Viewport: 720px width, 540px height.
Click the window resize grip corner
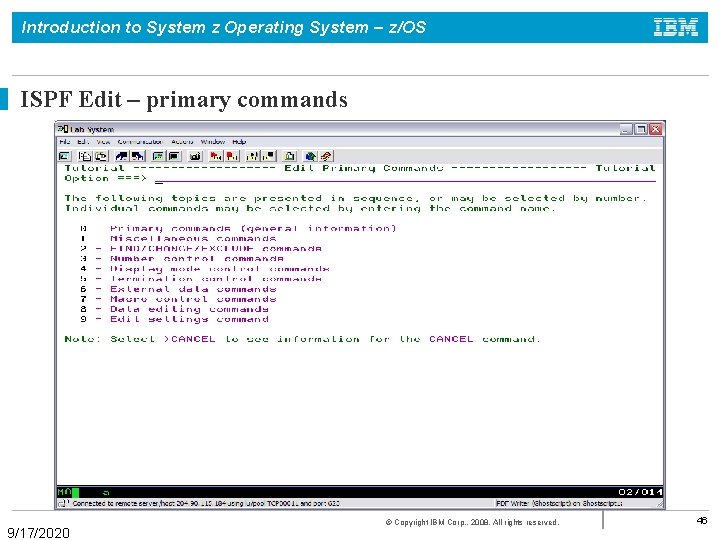660,504
